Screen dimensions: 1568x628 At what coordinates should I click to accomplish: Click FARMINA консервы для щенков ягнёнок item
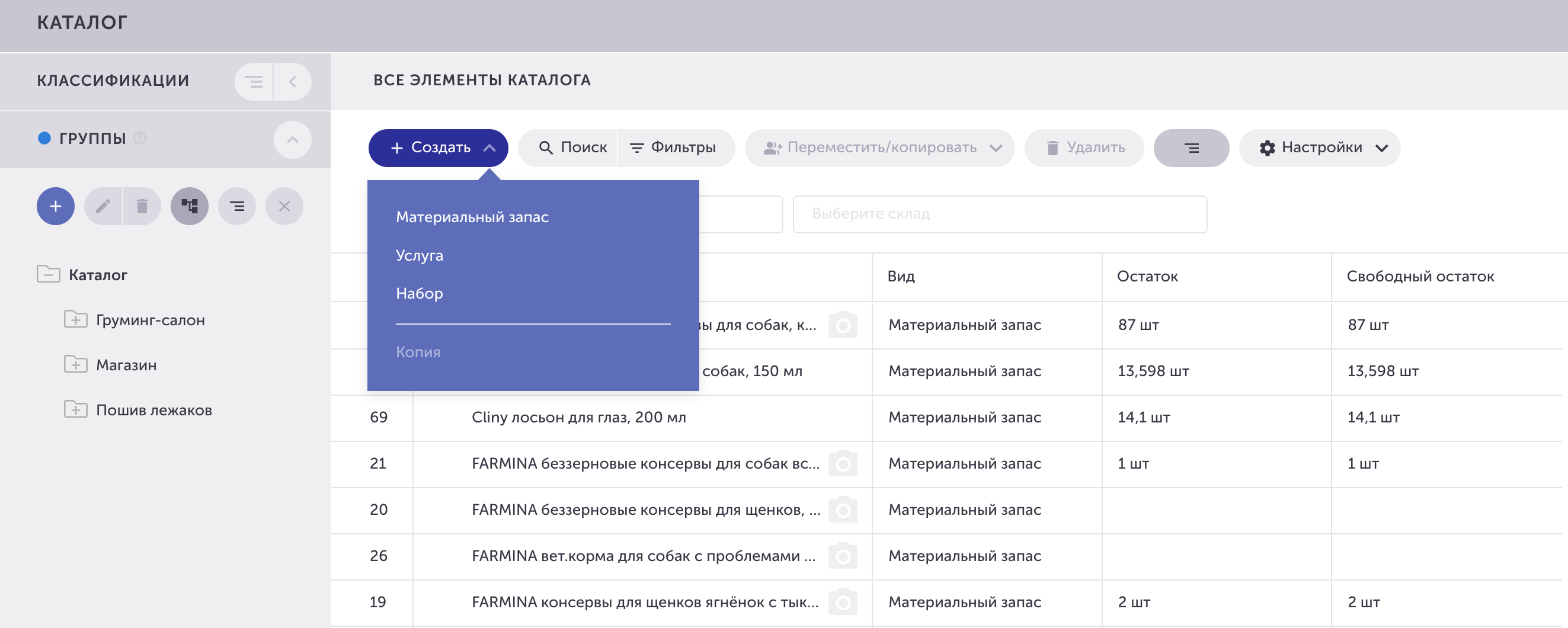coord(645,603)
